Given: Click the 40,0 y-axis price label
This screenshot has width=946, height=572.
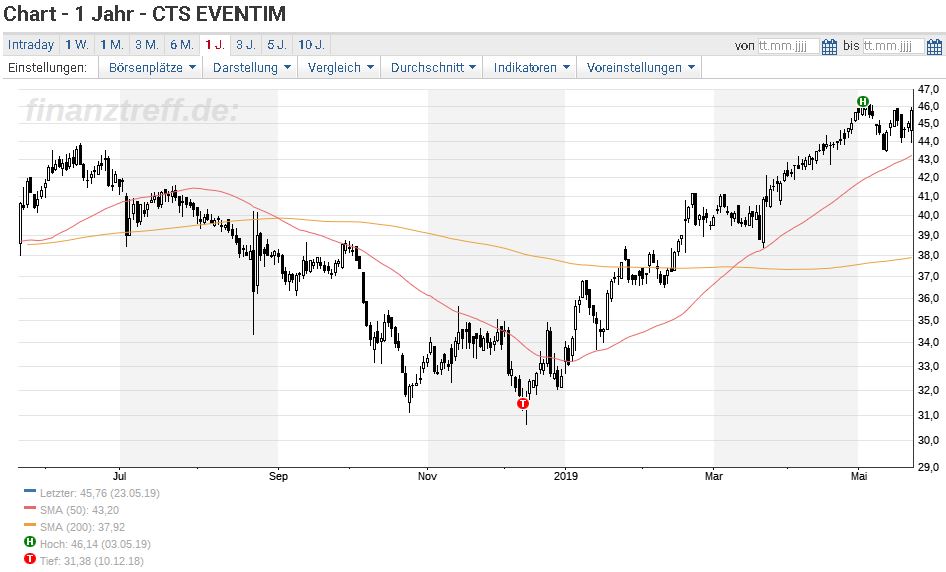Looking at the screenshot, I should click(929, 215).
